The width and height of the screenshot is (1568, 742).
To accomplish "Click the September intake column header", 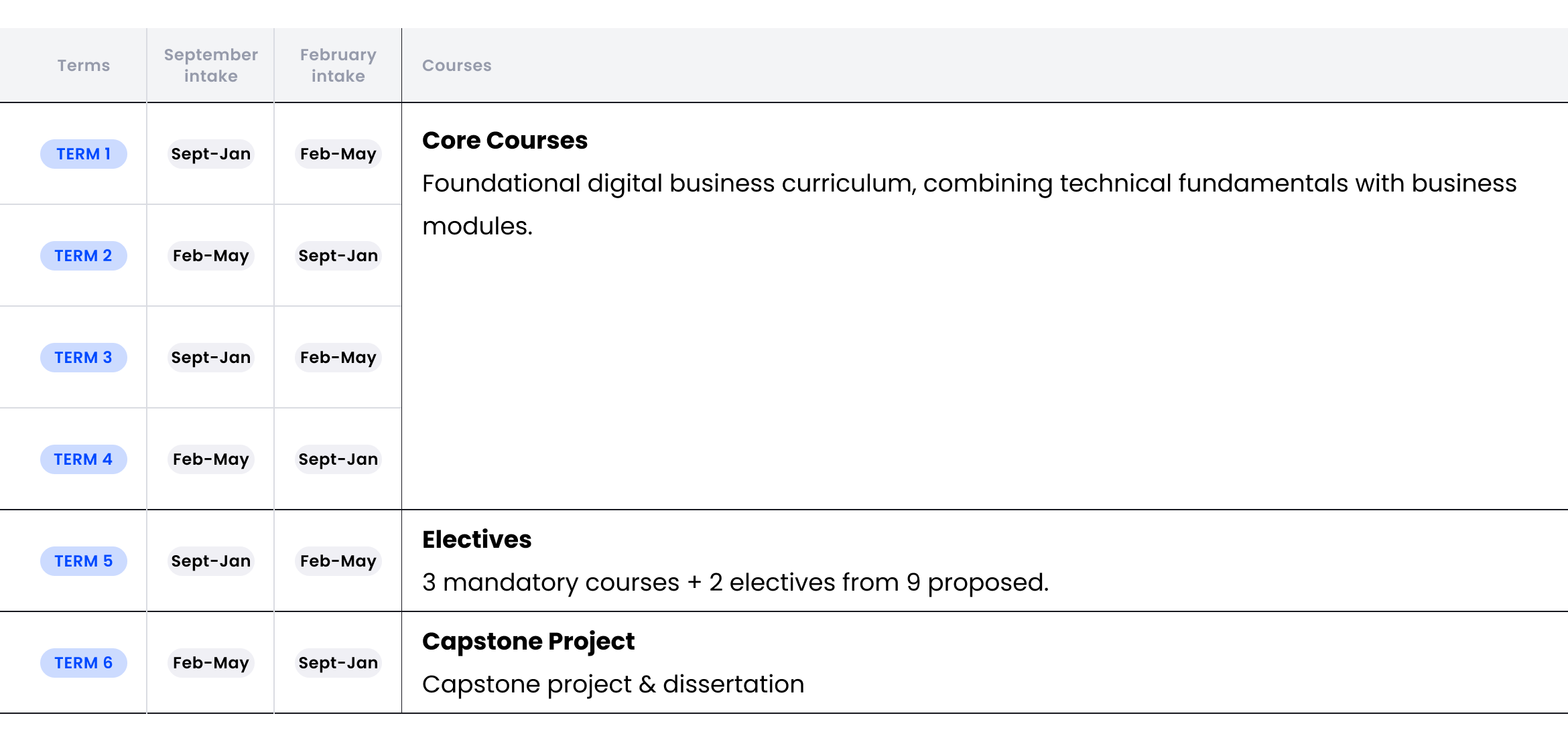I will coord(210,66).
